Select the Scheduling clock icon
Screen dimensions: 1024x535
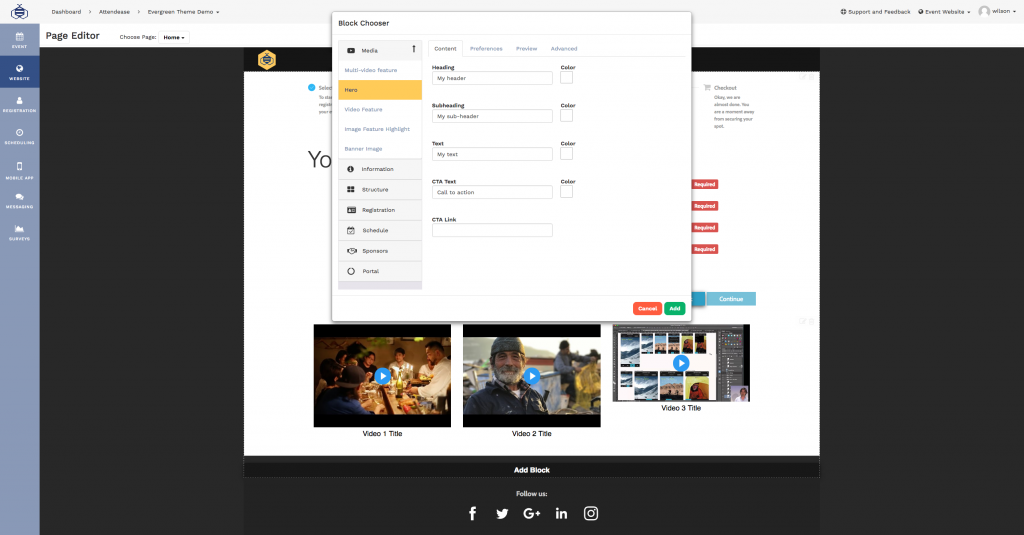[x=19, y=135]
